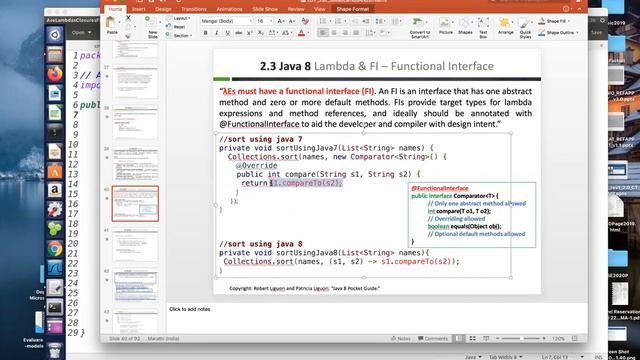The width and height of the screenshot is (640, 360).
Task: Click the Notes button in status bar
Action: [x=400, y=338]
